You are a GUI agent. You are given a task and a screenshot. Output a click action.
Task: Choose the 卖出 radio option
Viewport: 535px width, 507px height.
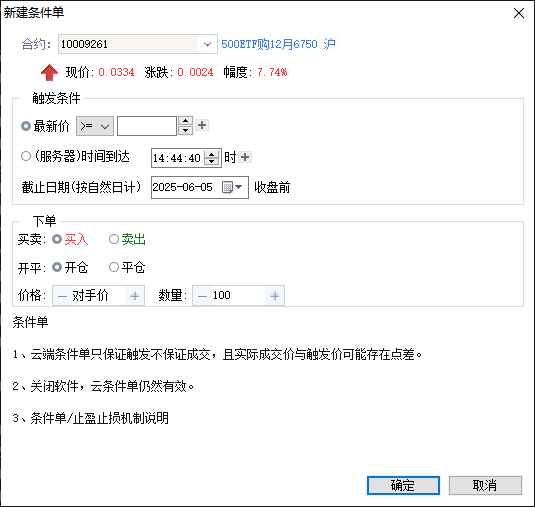114,239
